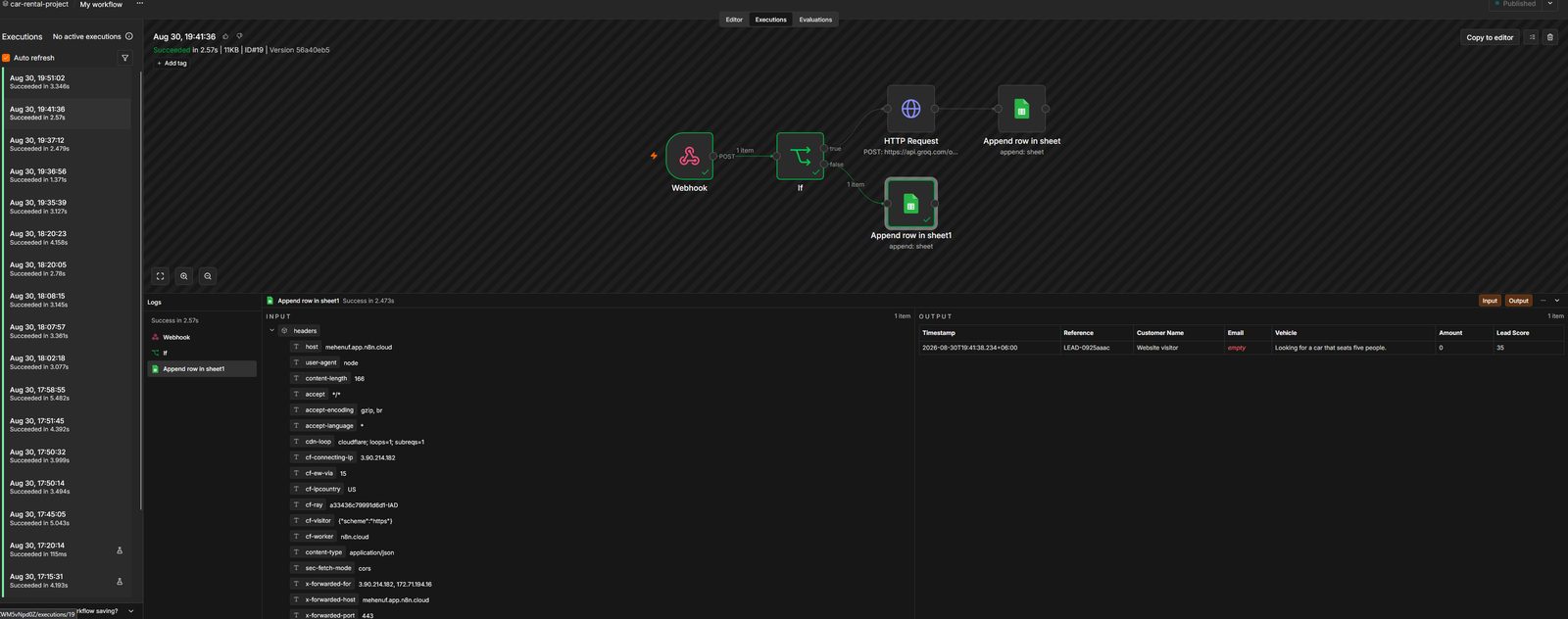The width and height of the screenshot is (1568, 619).
Task: Fit the canvas to view
Action: point(161,276)
